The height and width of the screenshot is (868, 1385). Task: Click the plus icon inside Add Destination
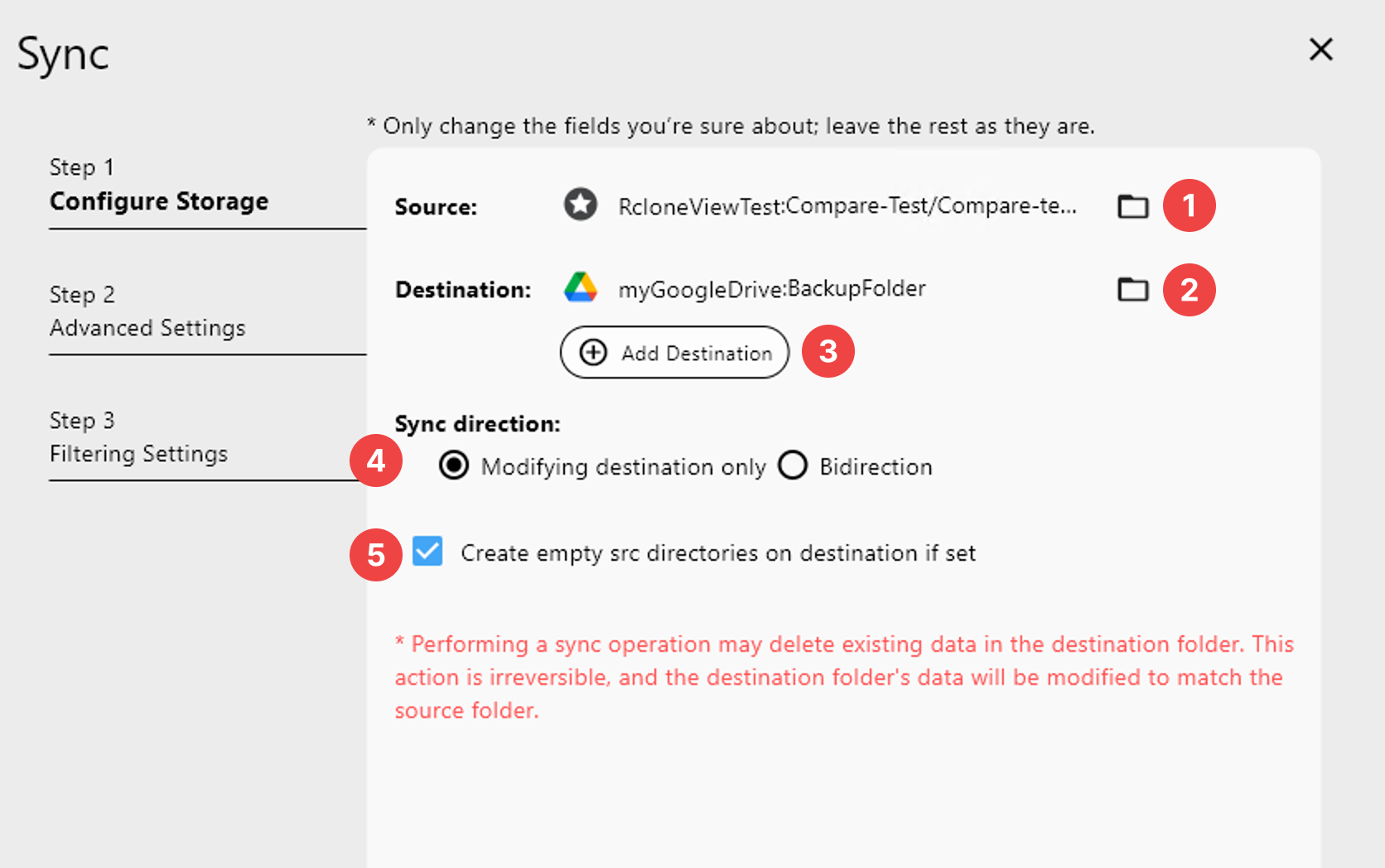(591, 353)
